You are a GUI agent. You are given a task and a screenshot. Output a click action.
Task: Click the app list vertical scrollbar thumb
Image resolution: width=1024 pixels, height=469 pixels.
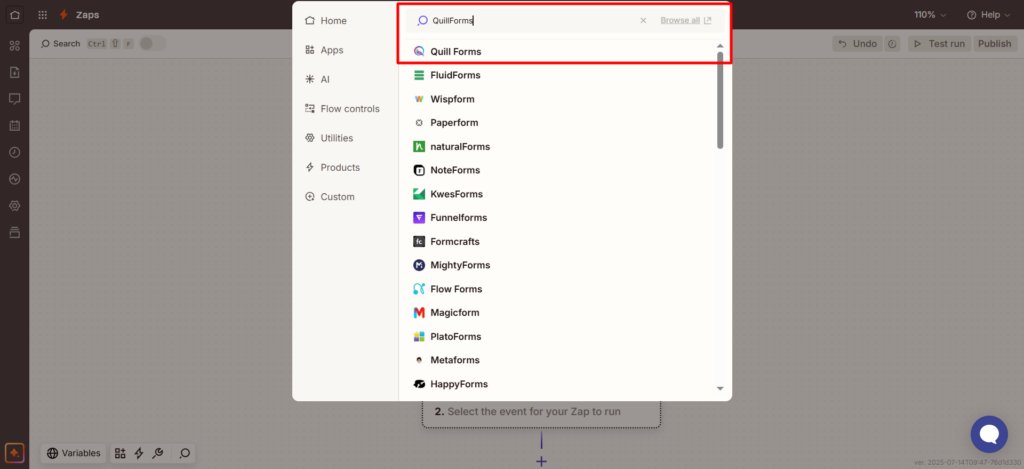point(720,100)
